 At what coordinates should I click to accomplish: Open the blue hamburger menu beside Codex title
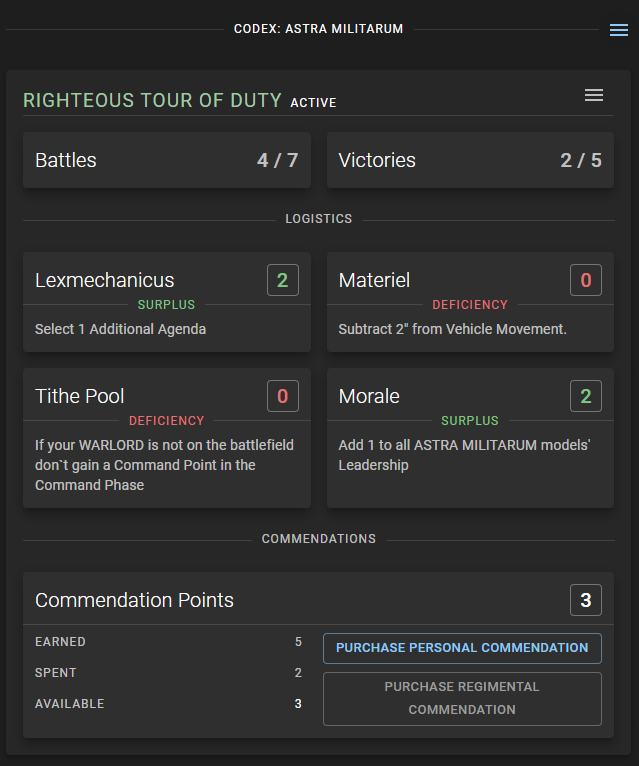coord(619,31)
